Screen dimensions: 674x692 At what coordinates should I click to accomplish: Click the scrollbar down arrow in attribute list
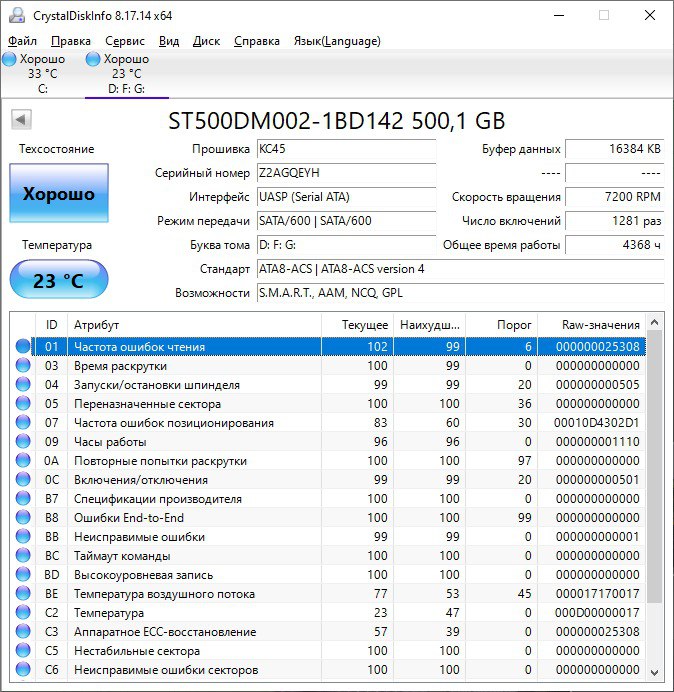point(655,671)
